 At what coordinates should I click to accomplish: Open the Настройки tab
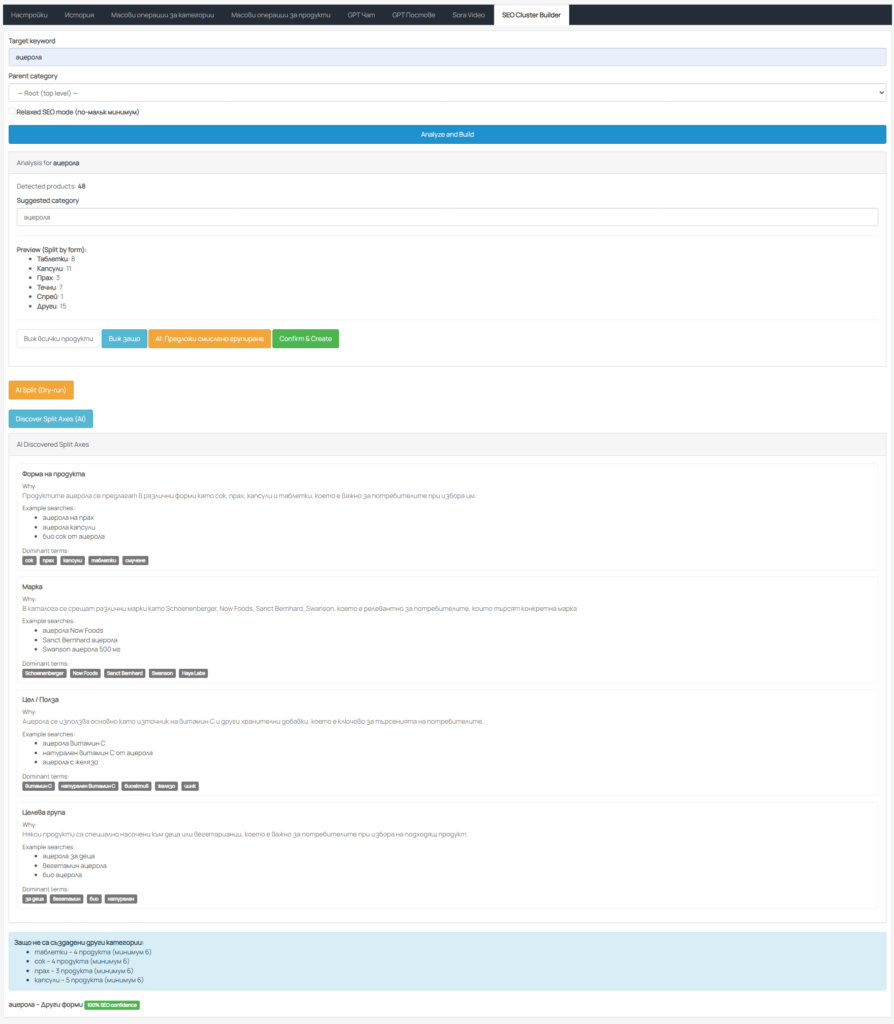point(29,15)
